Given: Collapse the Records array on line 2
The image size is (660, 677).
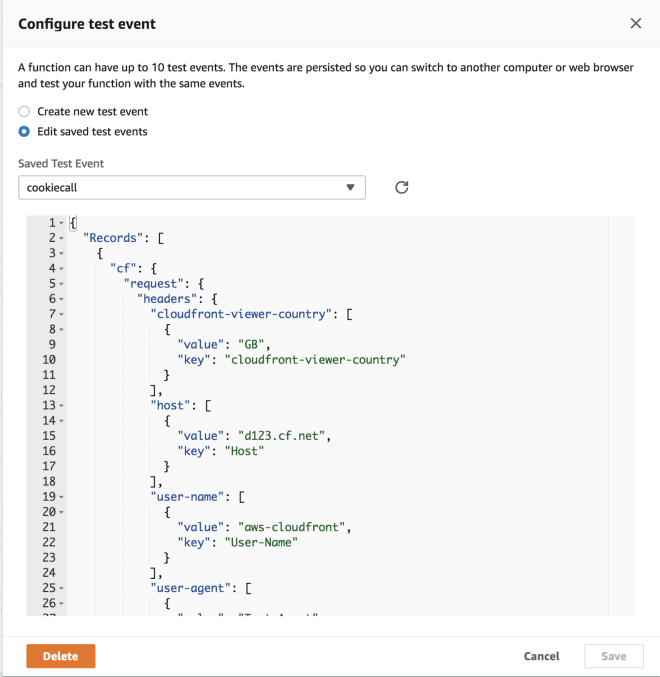Looking at the screenshot, I should coord(62,239).
